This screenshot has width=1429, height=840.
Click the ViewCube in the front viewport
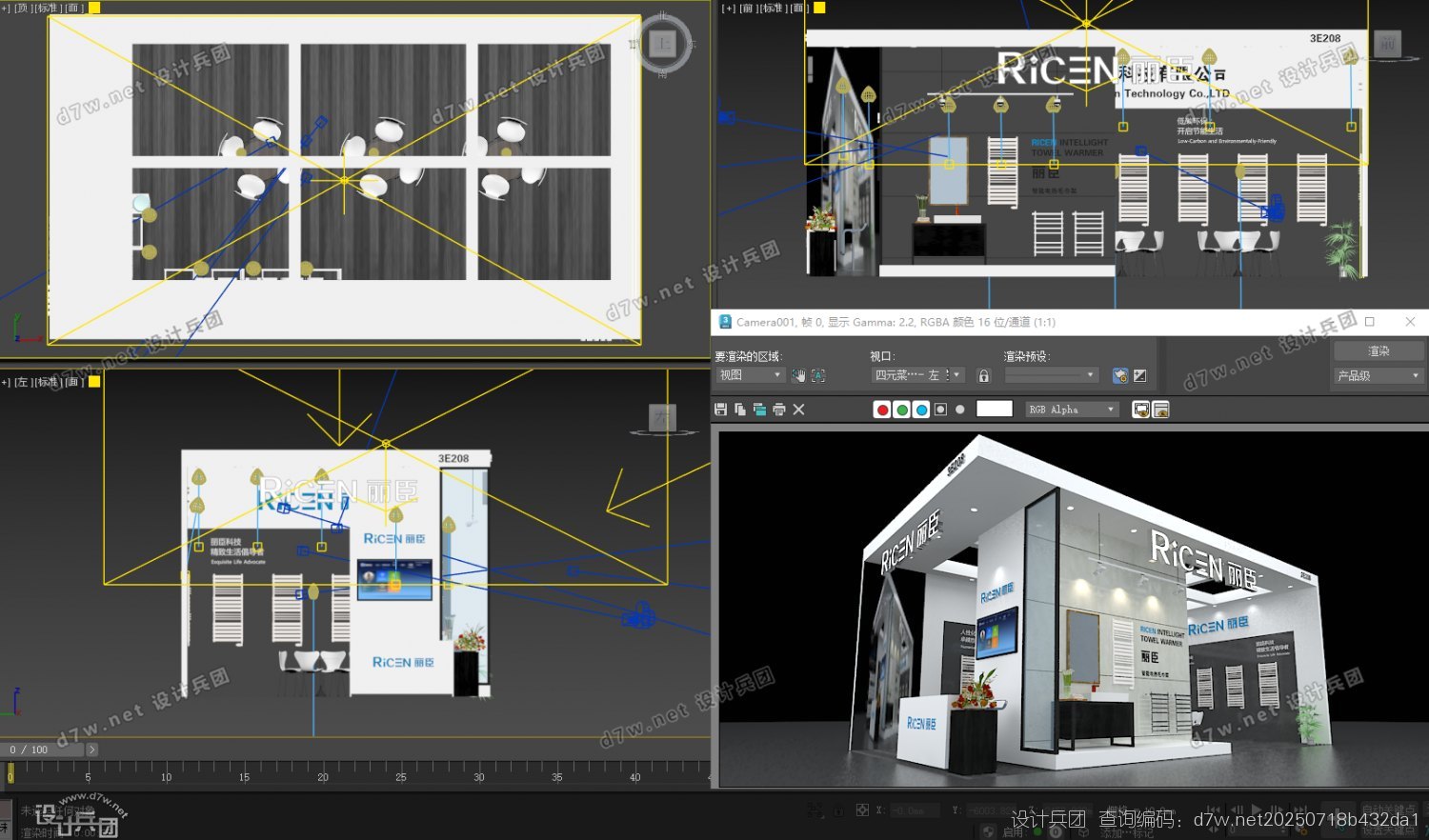tap(1387, 44)
